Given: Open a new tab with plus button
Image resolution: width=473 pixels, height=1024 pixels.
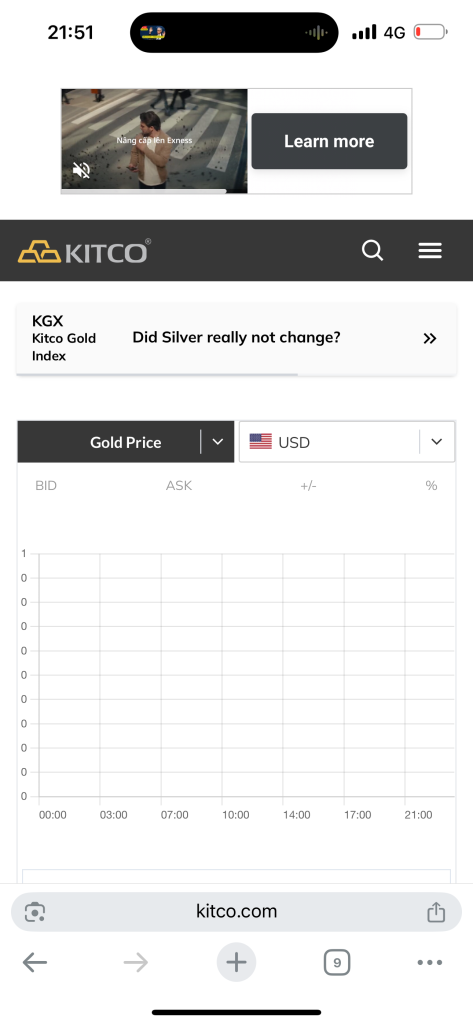Looking at the screenshot, I should tap(236, 962).
